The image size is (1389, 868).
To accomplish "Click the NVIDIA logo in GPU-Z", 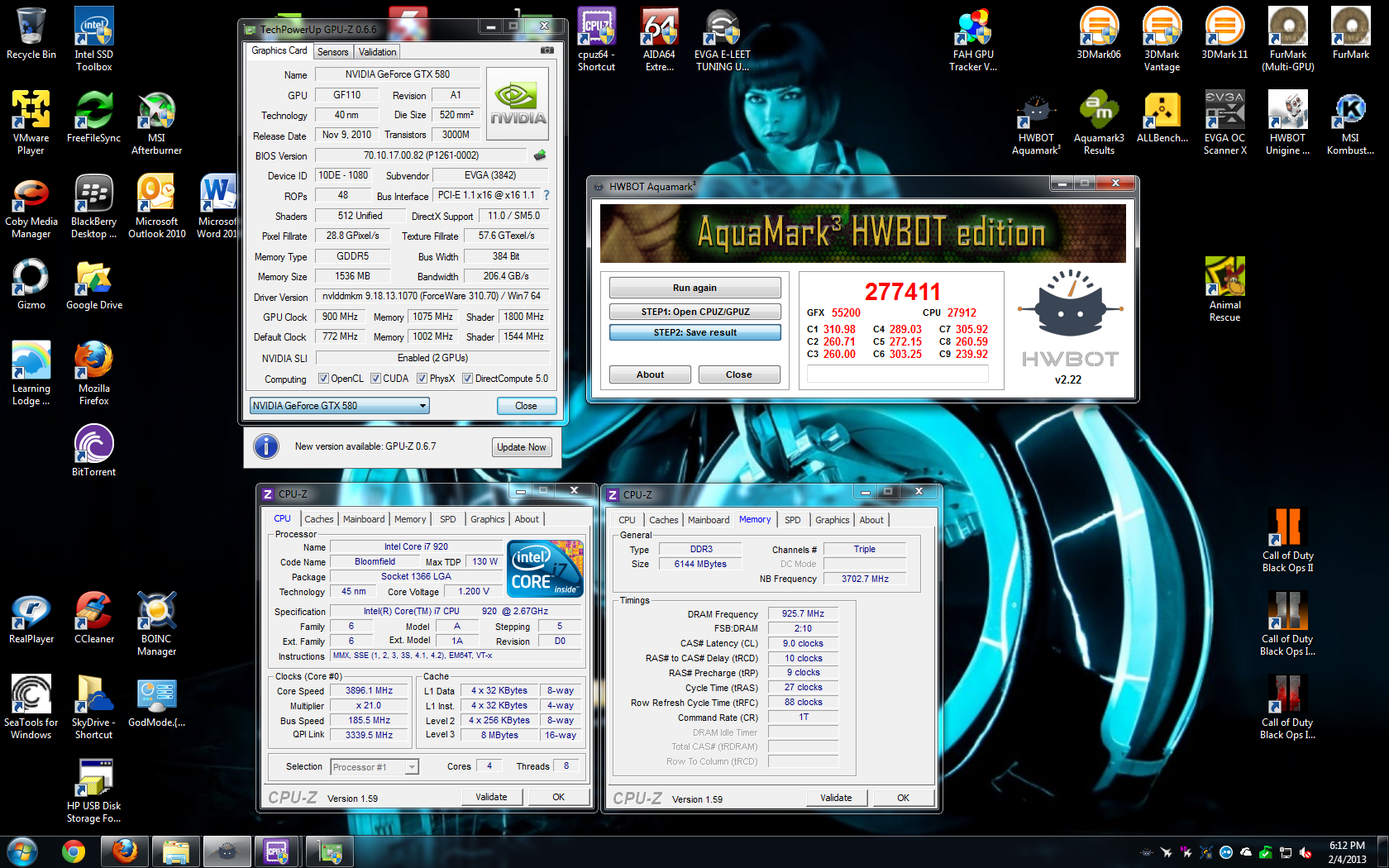I will coord(518,106).
